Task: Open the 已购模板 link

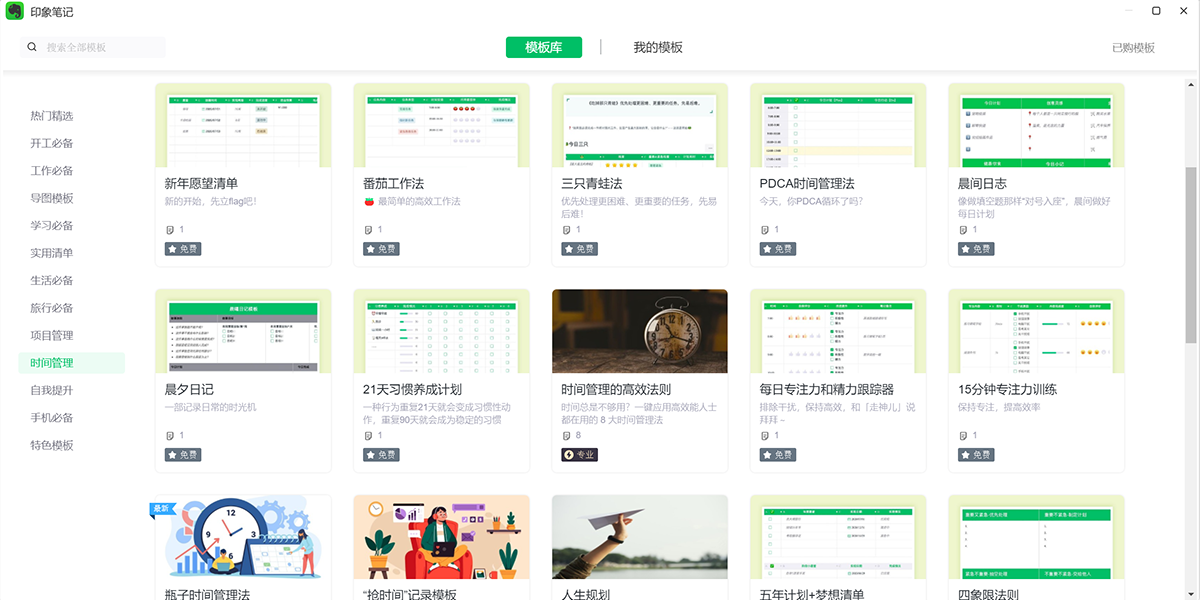Action: (1133, 48)
